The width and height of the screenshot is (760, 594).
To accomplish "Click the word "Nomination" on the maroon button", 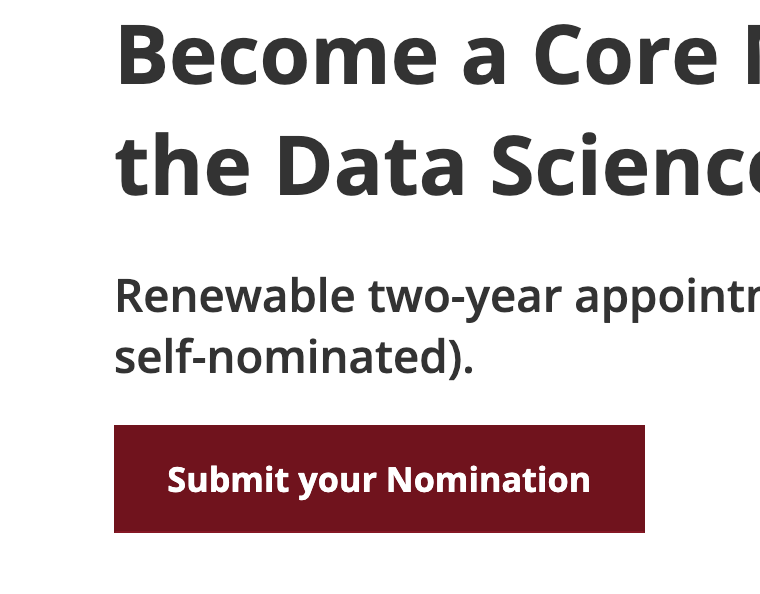I will 488,480.
